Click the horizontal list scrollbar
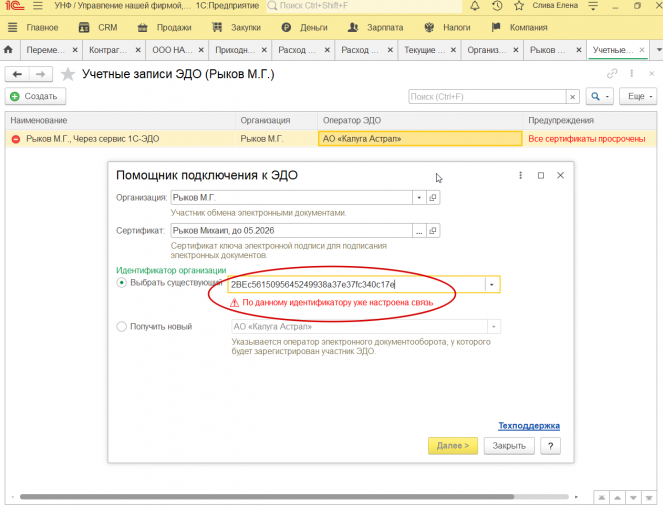Viewport: 663px width, 512px height. click(x=266, y=497)
